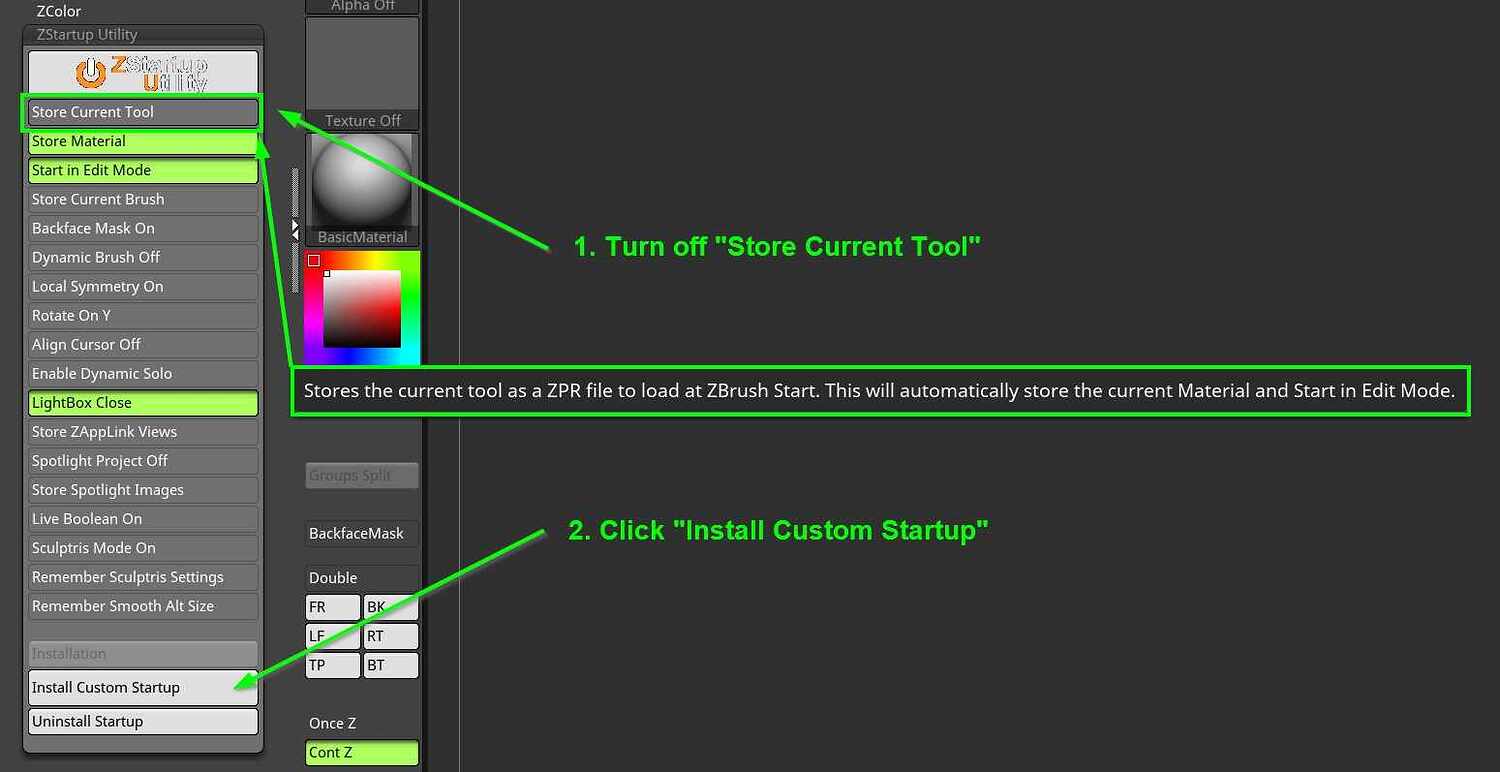Click the BackfaceMask button
Image resolution: width=1500 pixels, height=772 pixels.
361,534
